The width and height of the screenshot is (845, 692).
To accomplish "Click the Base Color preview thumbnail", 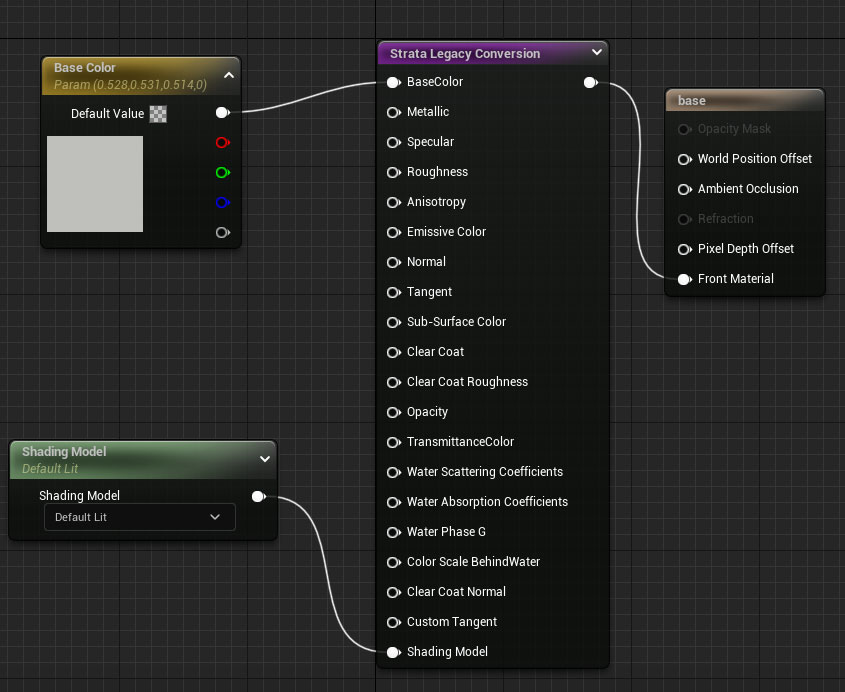I will coord(95,184).
